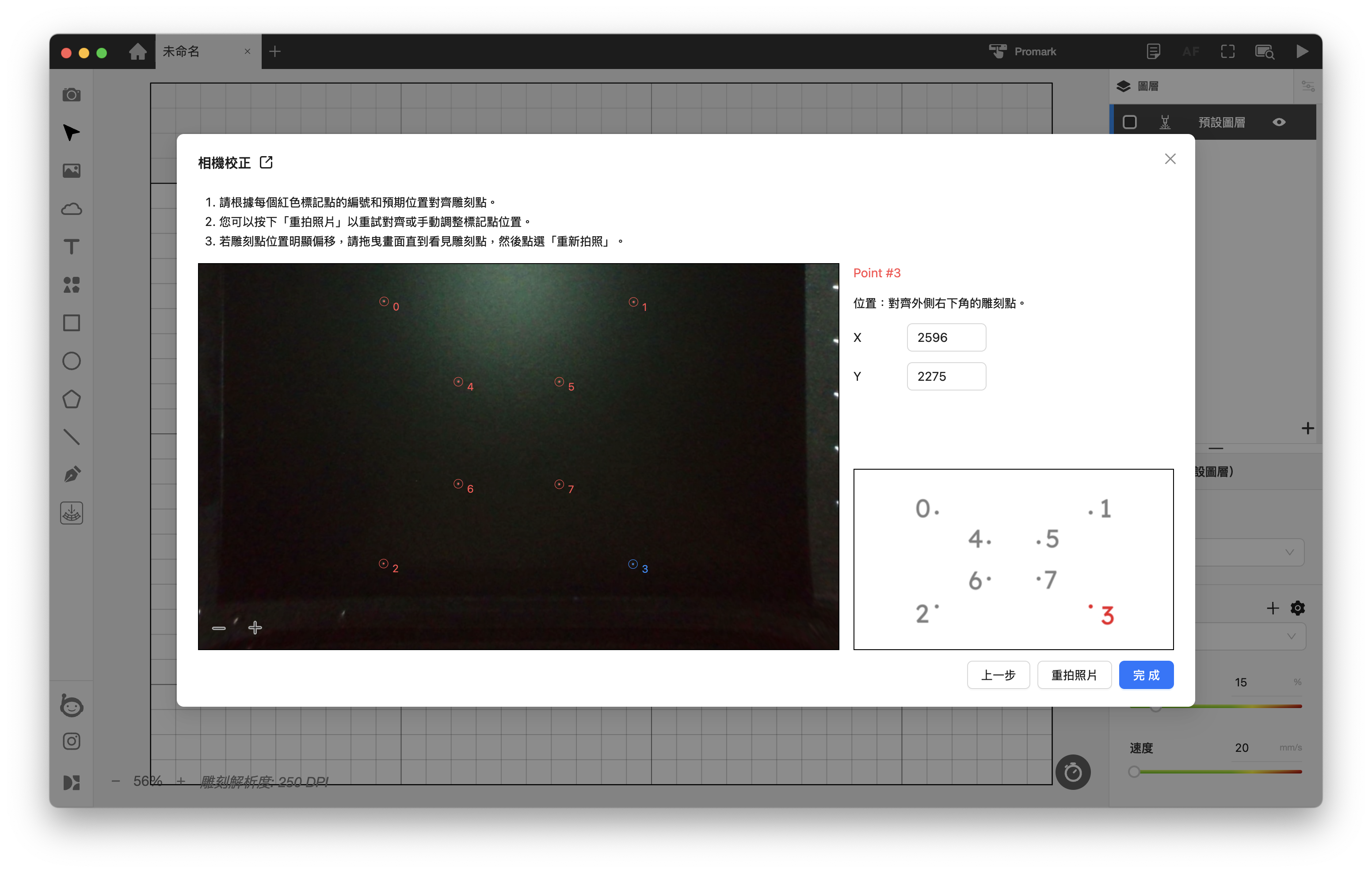
Task: Open the camera preview tool
Action: [x=71, y=95]
